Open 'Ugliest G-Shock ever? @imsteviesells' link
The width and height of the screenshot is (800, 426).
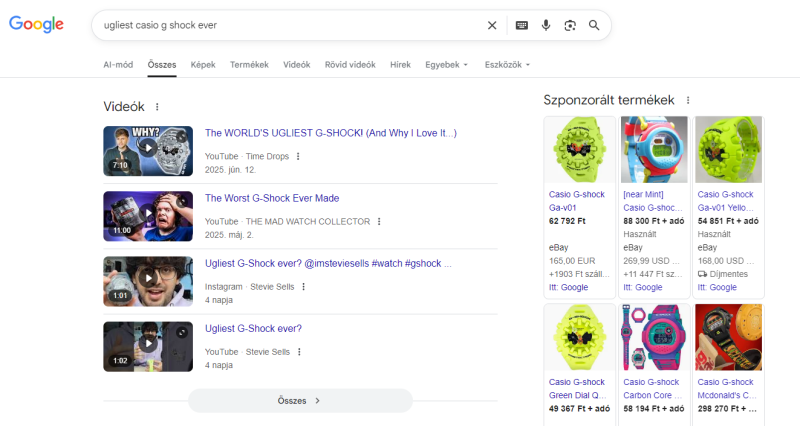click(328, 264)
